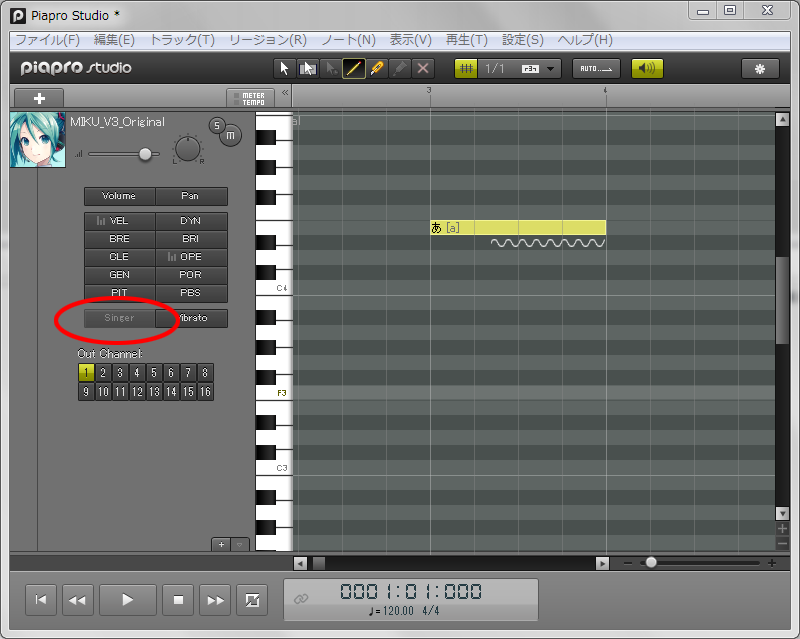Select output channel 10

click(x=103, y=391)
